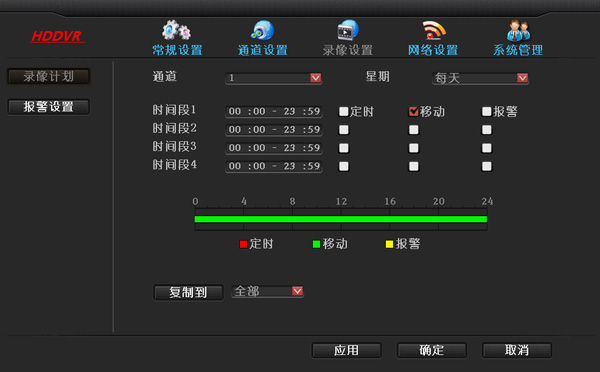Click the 时间段1 label
Viewport: 600px width, 372px height.
coord(174,110)
